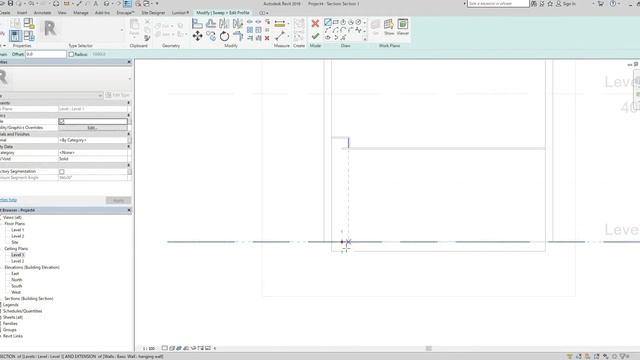The width and height of the screenshot is (640, 360).
Task: Open the Material By Category field
Action: (x=93, y=140)
